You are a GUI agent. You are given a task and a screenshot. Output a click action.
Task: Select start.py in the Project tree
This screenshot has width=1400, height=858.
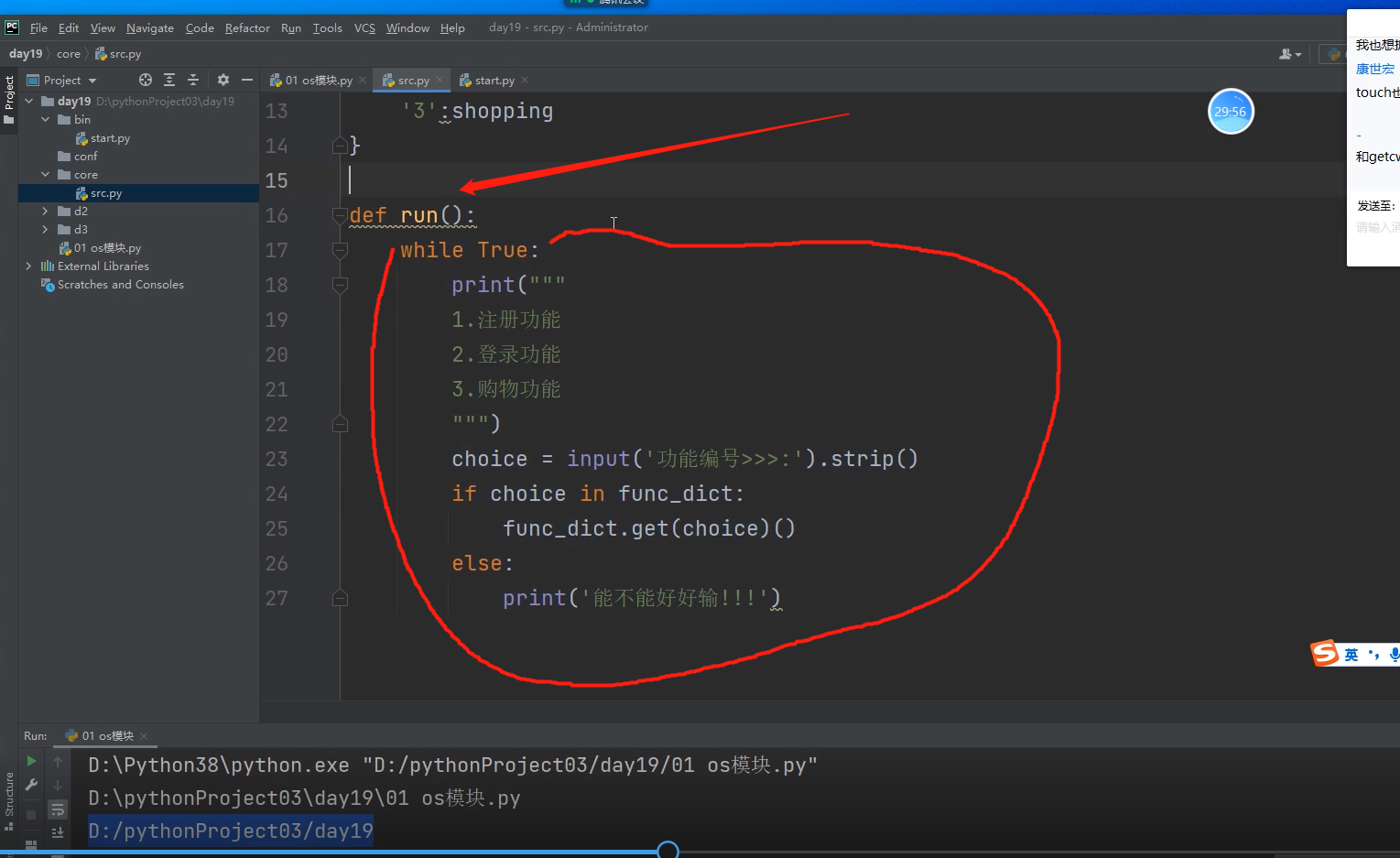110,138
